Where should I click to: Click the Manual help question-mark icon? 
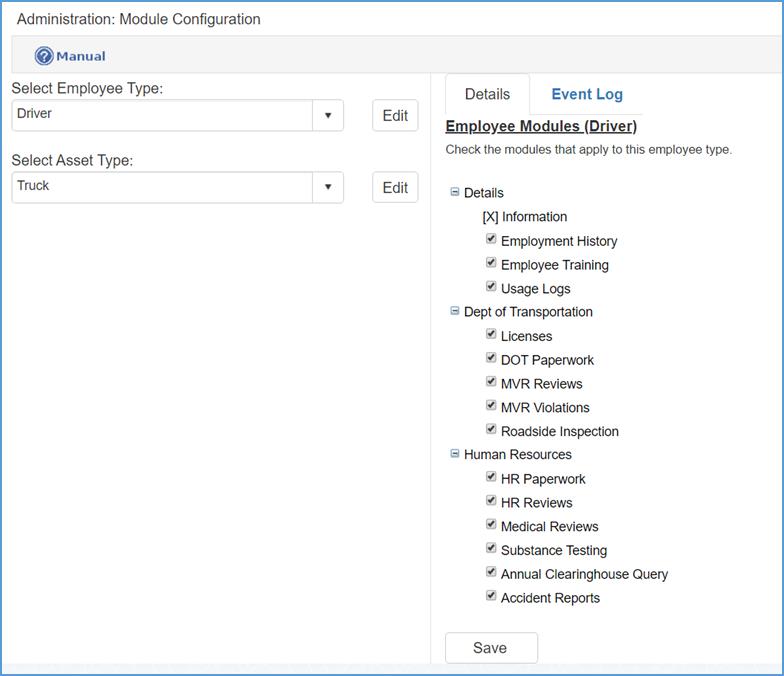coord(44,56)
